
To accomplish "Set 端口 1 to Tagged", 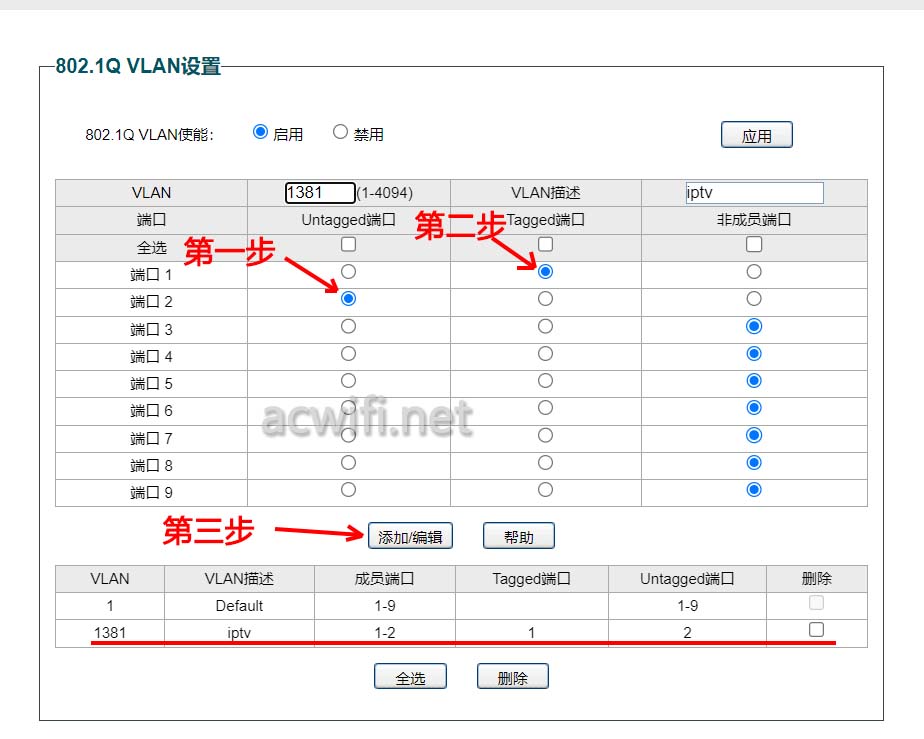I will click(546, 272).
